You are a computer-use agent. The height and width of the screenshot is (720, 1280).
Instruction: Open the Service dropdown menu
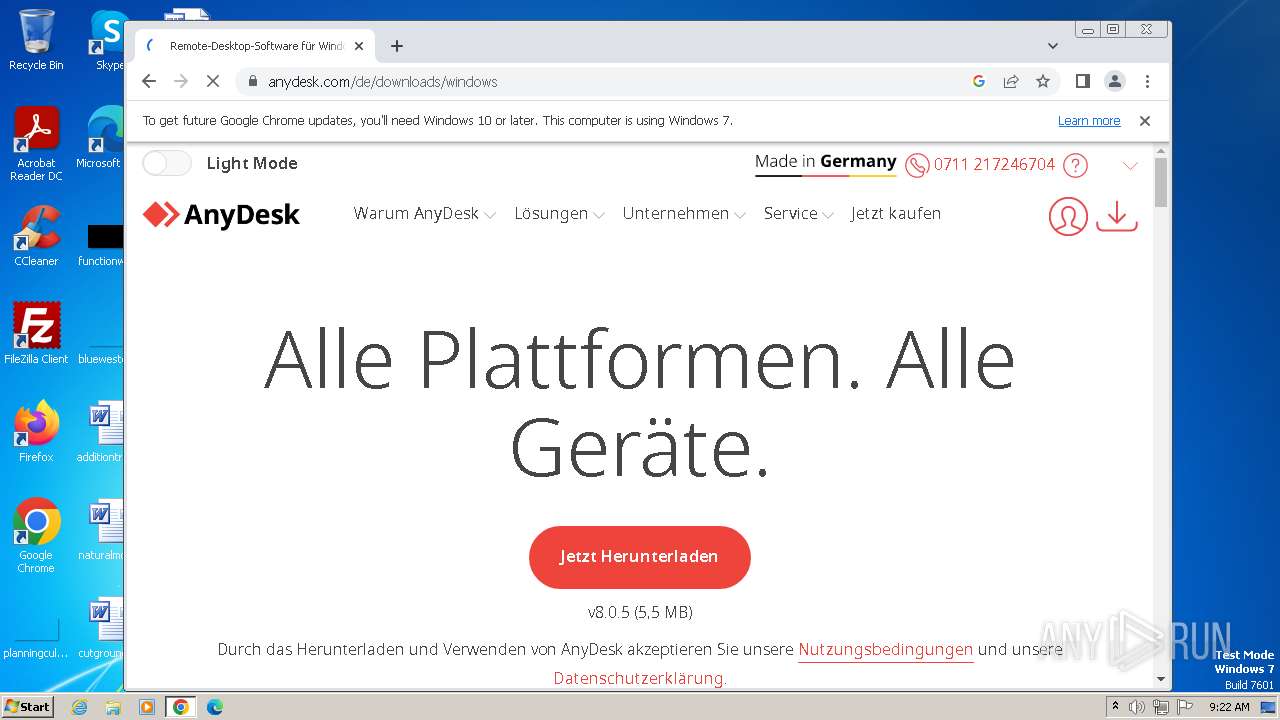[x=798, y=213]
